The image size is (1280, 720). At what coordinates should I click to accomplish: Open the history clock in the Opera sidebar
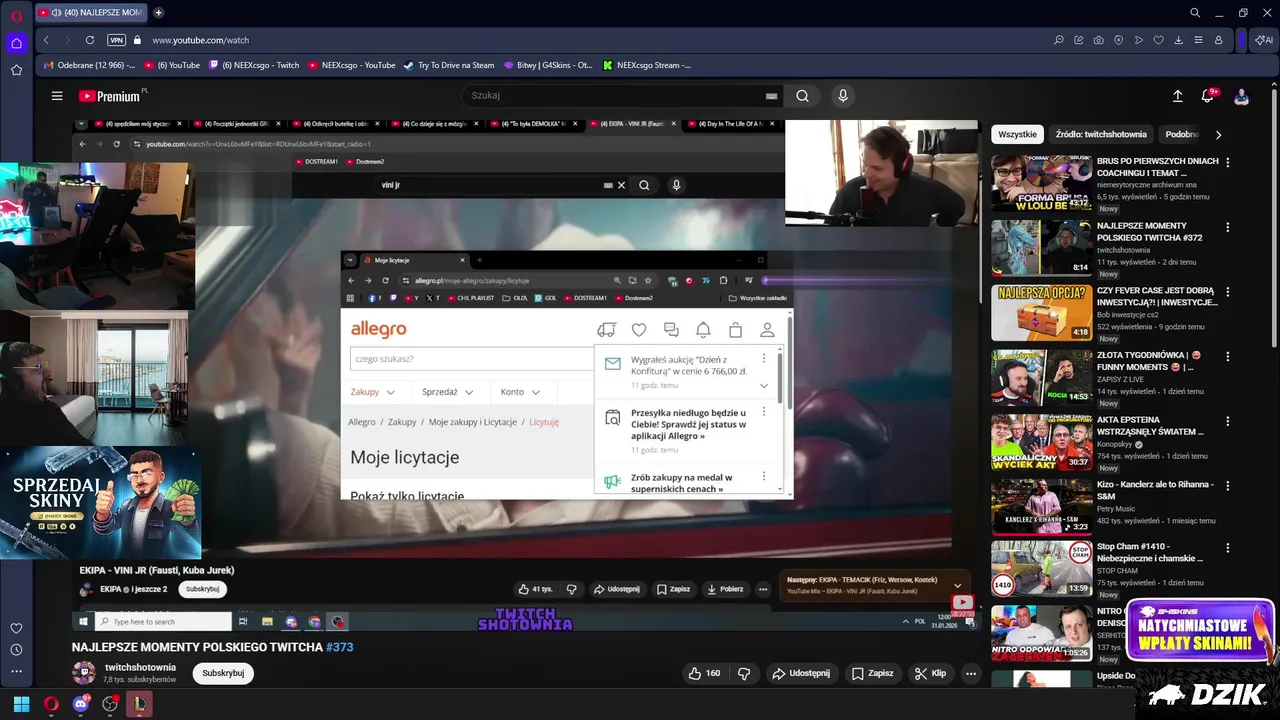click(x=16, y=650)
